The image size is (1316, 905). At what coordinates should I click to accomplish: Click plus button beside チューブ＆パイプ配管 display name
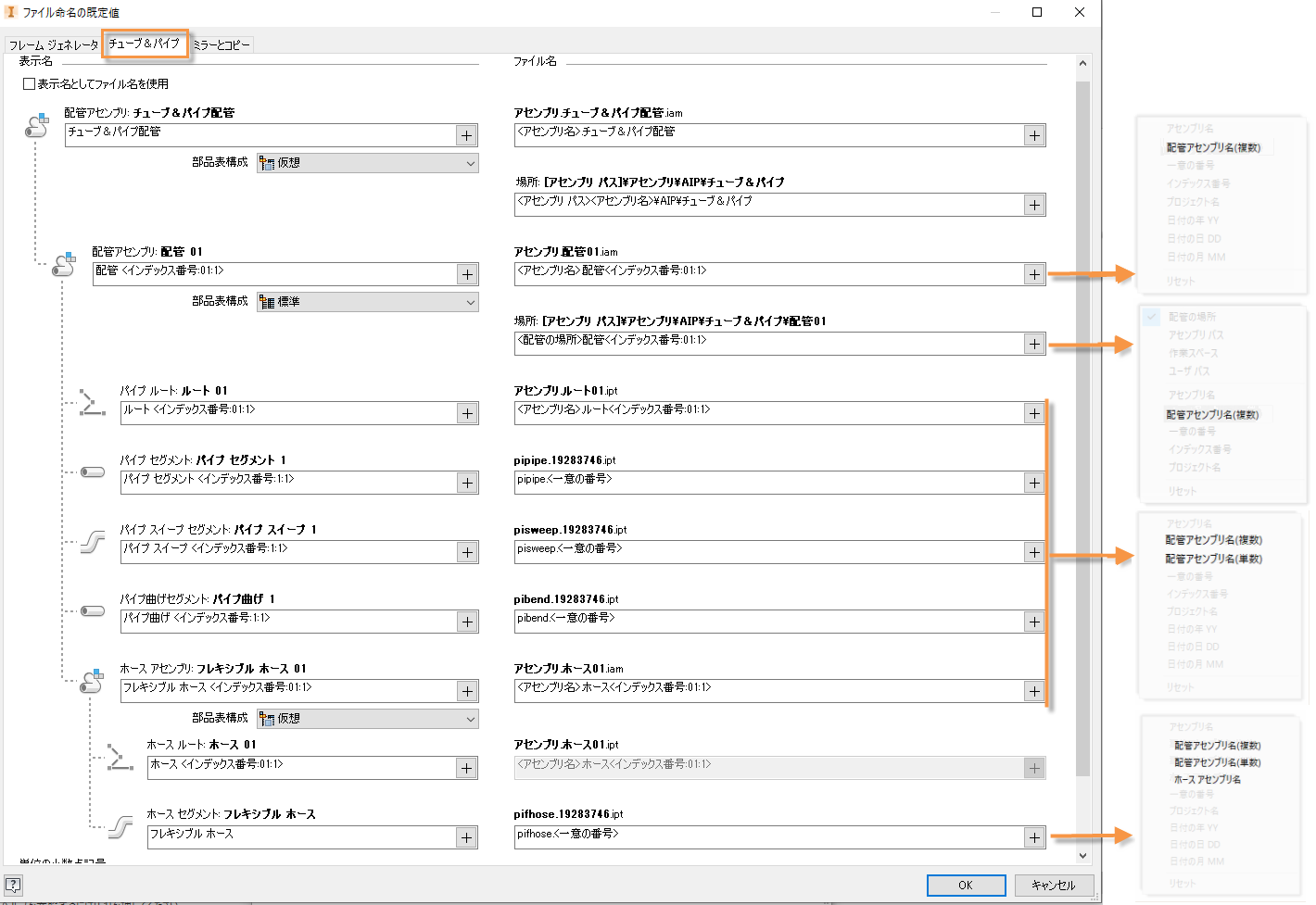pyautogui.click(x=466, y=135)
